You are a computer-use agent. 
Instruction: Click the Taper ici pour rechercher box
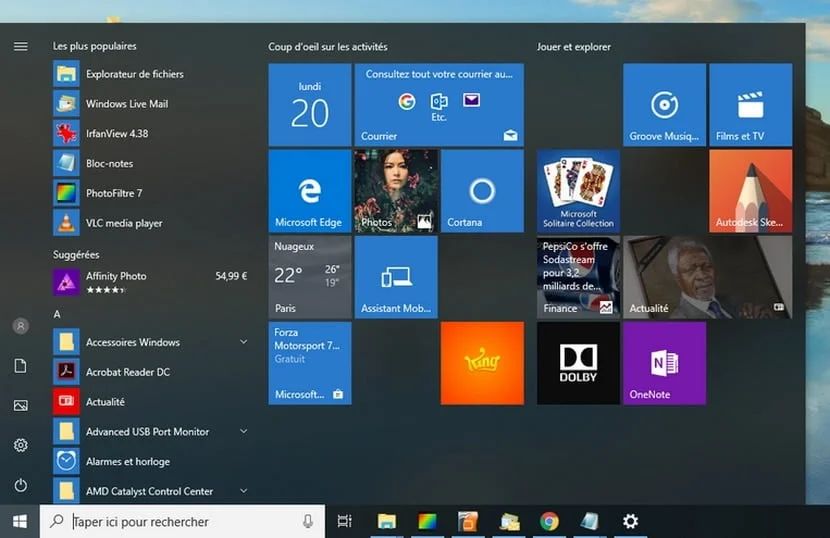pos(180,521)
